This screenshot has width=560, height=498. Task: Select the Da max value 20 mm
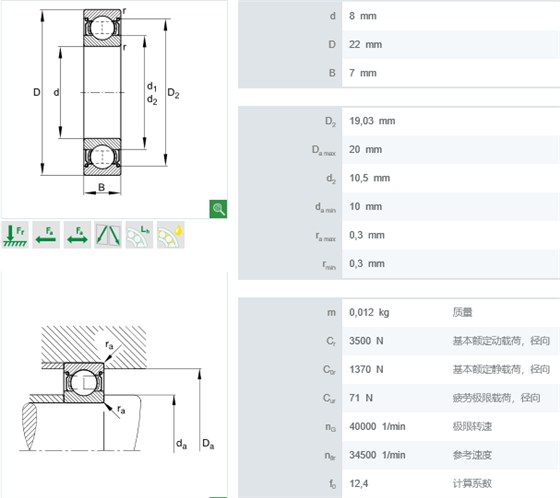coord(366,150)
